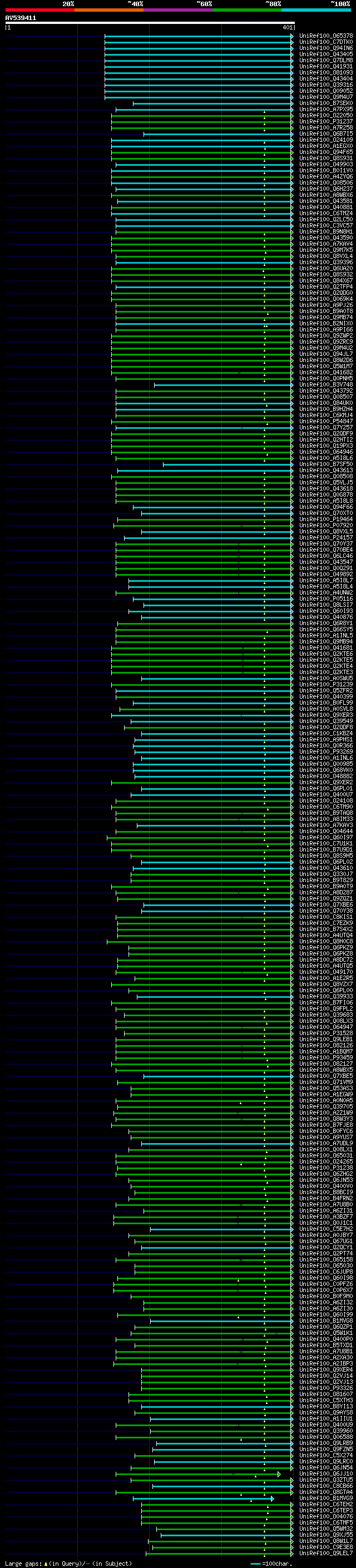Click hit UniRef100_Q39683
Viewport: 356px width, 1568px height.
(326, 1015)
